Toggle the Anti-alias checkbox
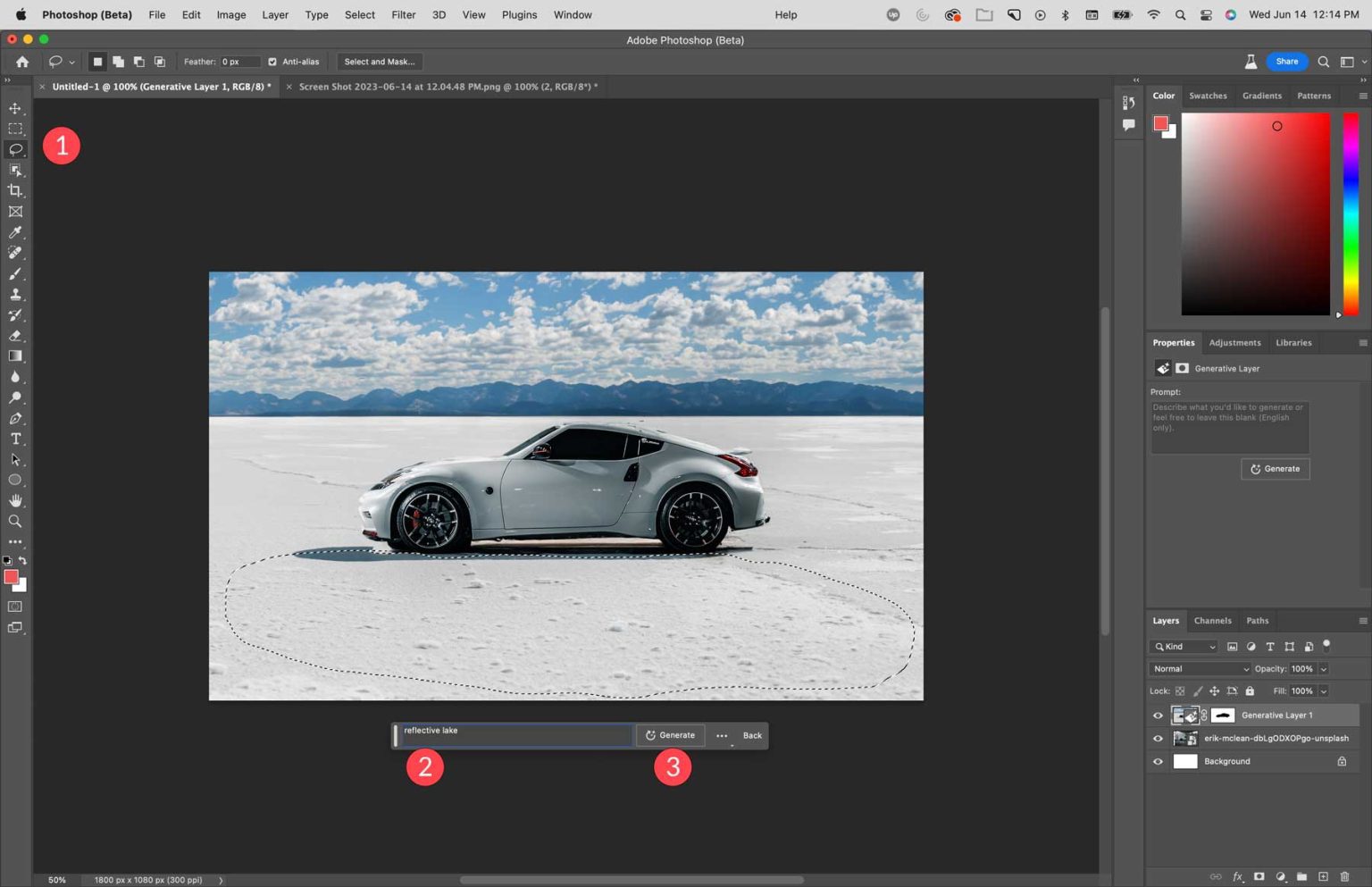The height and width of the screenshot is (887, 1372). [x=272, y=61]
